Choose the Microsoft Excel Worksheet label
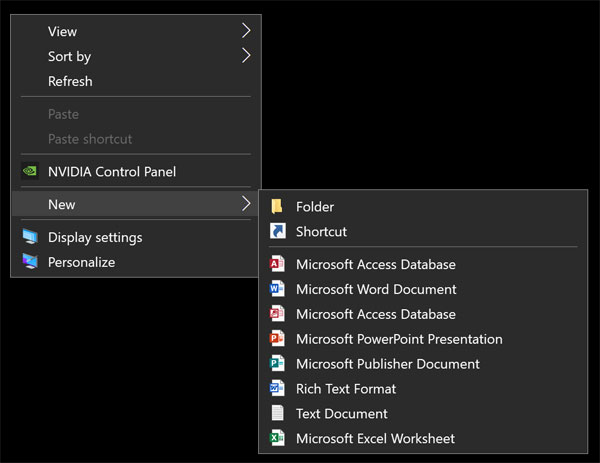The width and height of the screenshot is (600, 463). pyautogui.click(x=375, y=439)
